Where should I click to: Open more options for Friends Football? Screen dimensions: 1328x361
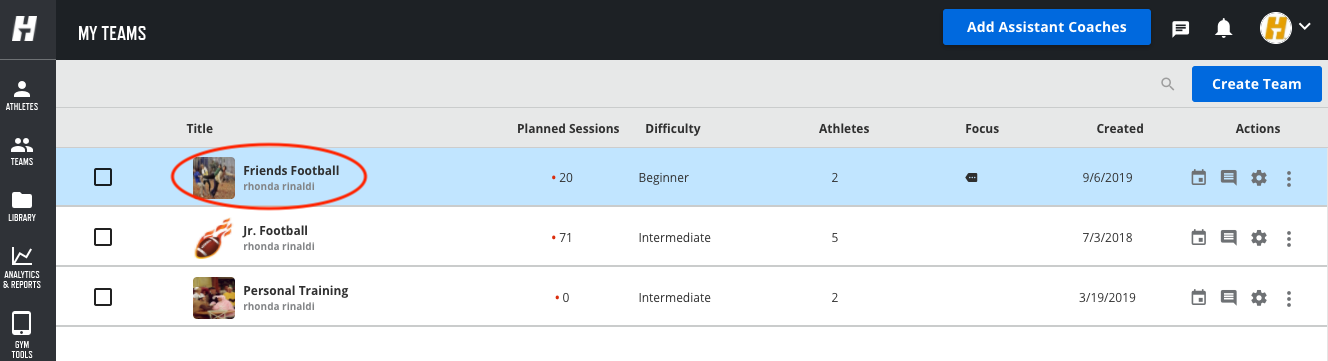[1289, 179]
